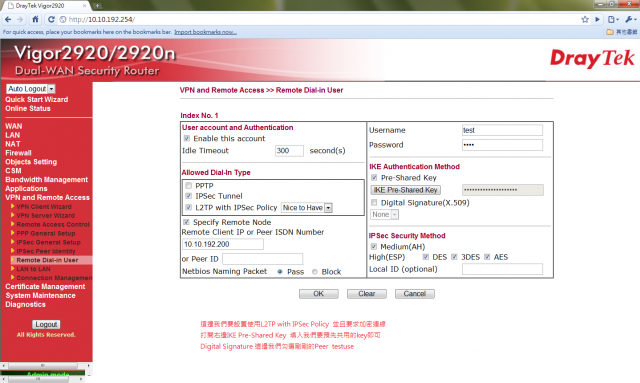640x383 pixels.
Task: Open Remote Access Control submenu item
Action: click(x=53, y=225)
